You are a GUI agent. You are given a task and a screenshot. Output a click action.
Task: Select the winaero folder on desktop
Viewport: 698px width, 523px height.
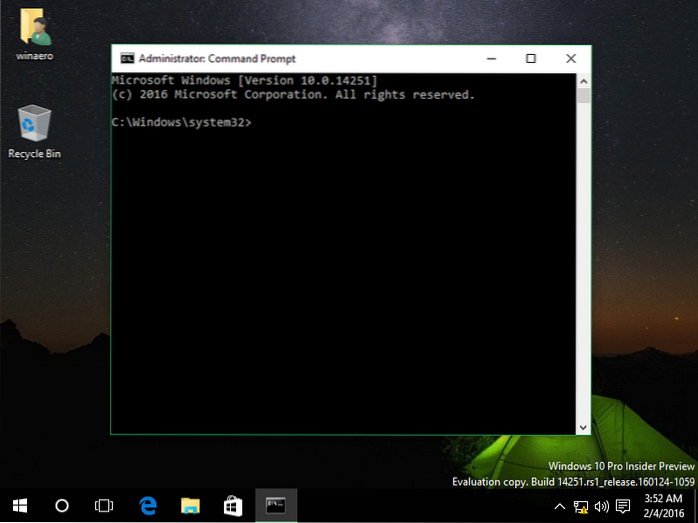[x=34, y=34]
